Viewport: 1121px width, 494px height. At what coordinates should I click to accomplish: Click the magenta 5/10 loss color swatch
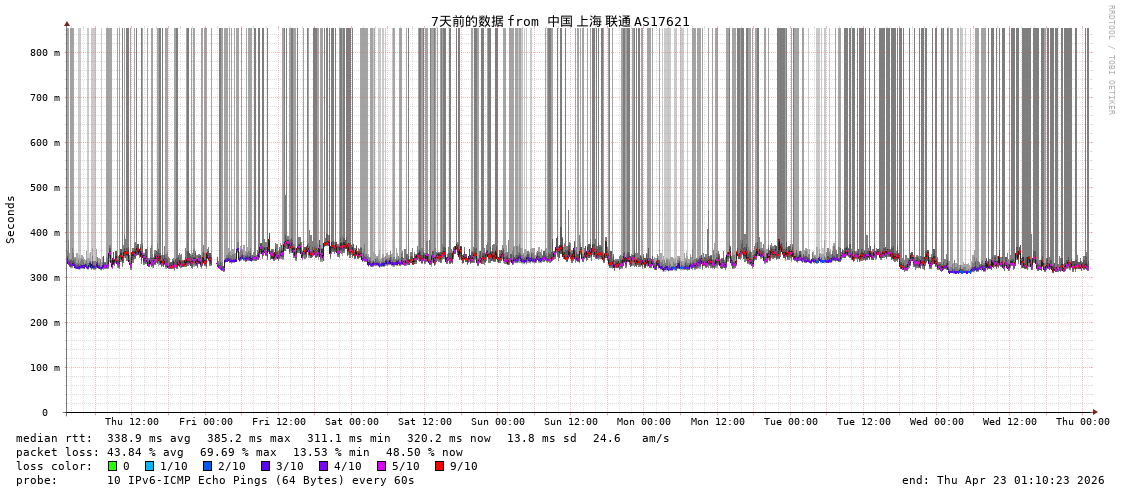click(382, 466)
